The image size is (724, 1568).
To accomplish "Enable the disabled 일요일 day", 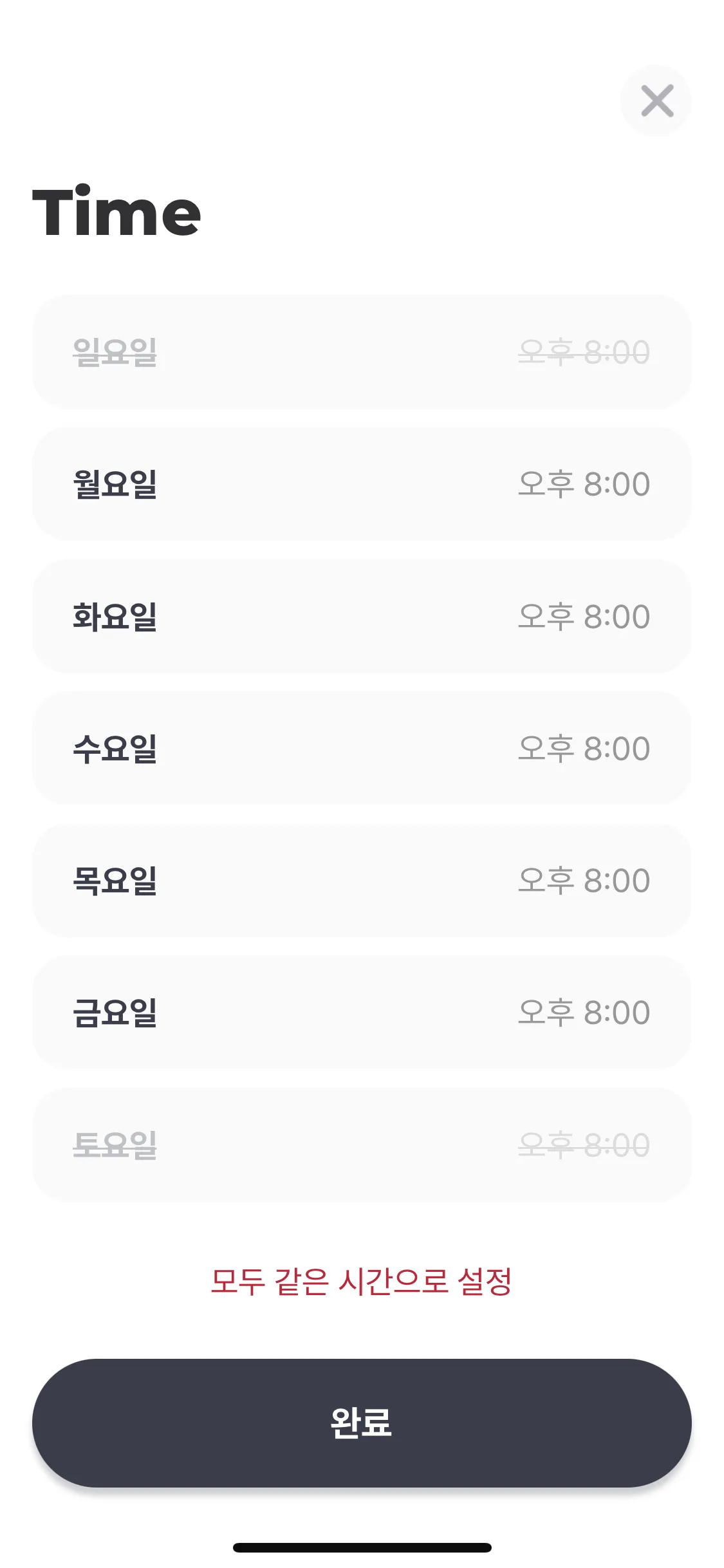I will click(x=115, y=352).
